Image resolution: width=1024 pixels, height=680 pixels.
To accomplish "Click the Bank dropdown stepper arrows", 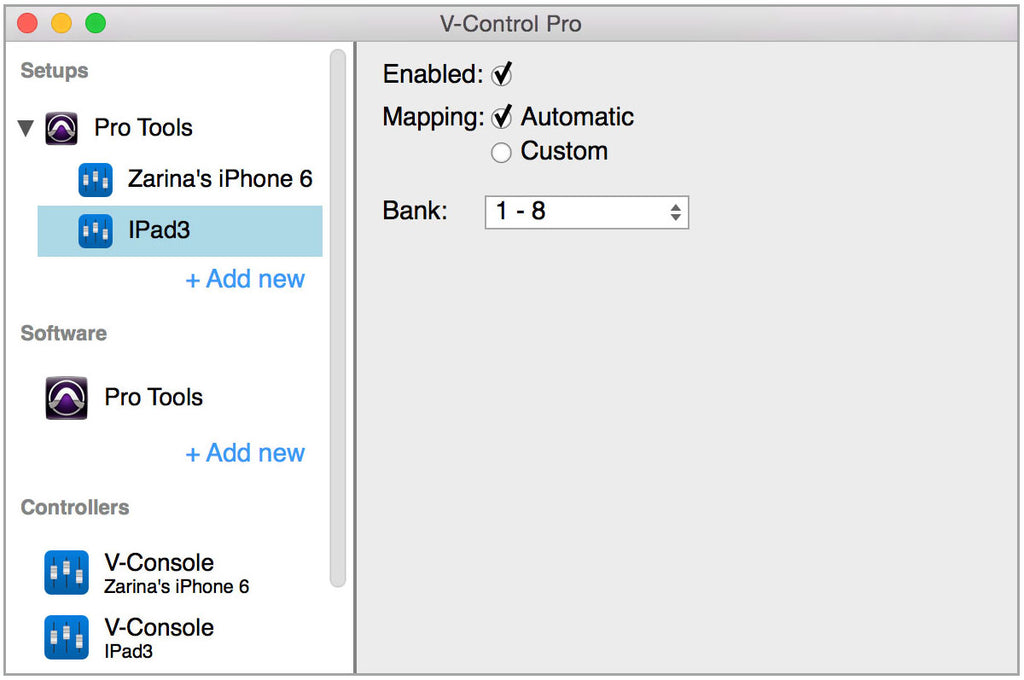I will (675, 212).
